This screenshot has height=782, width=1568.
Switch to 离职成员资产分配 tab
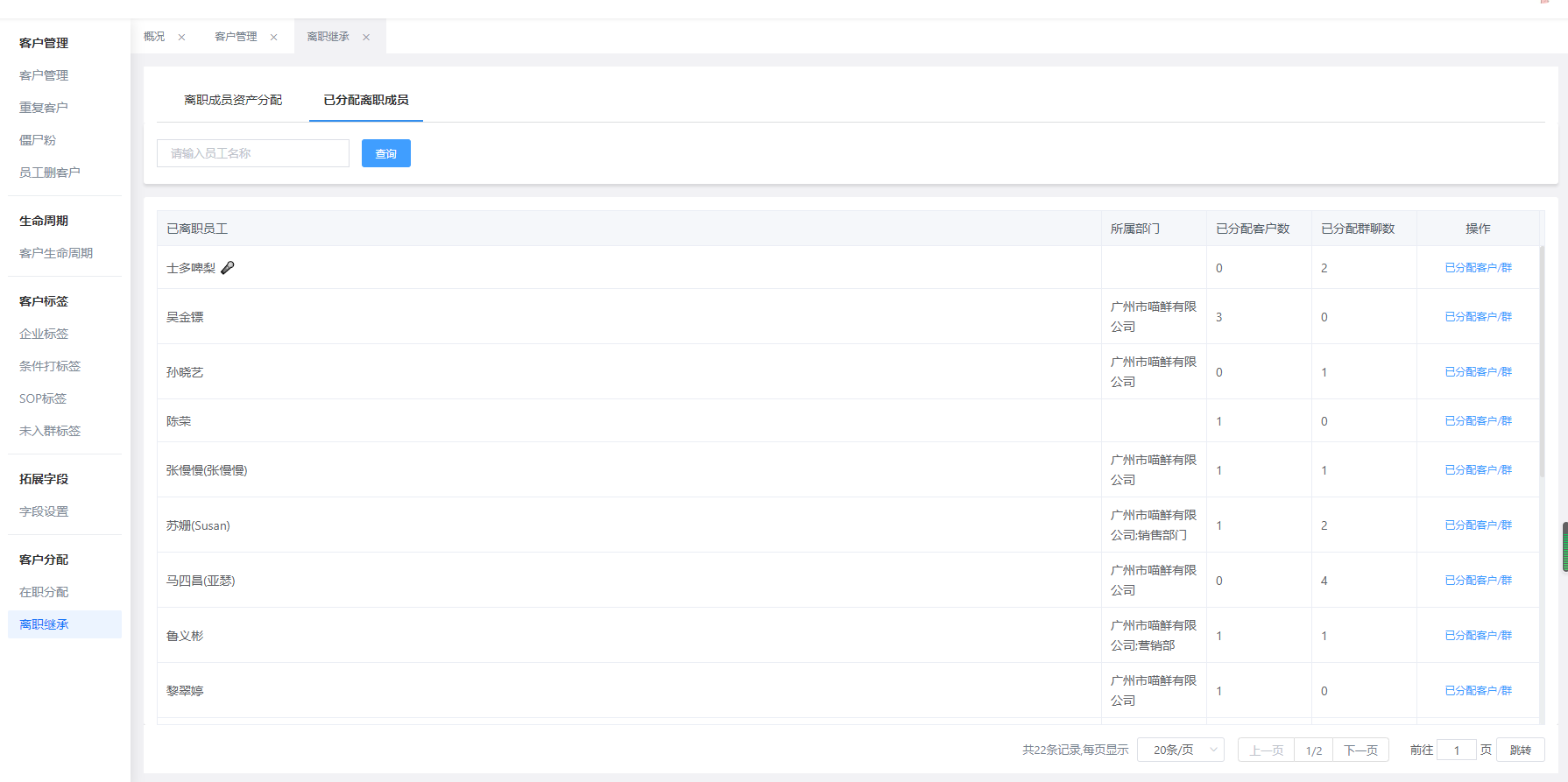click(x=233, y=100)
